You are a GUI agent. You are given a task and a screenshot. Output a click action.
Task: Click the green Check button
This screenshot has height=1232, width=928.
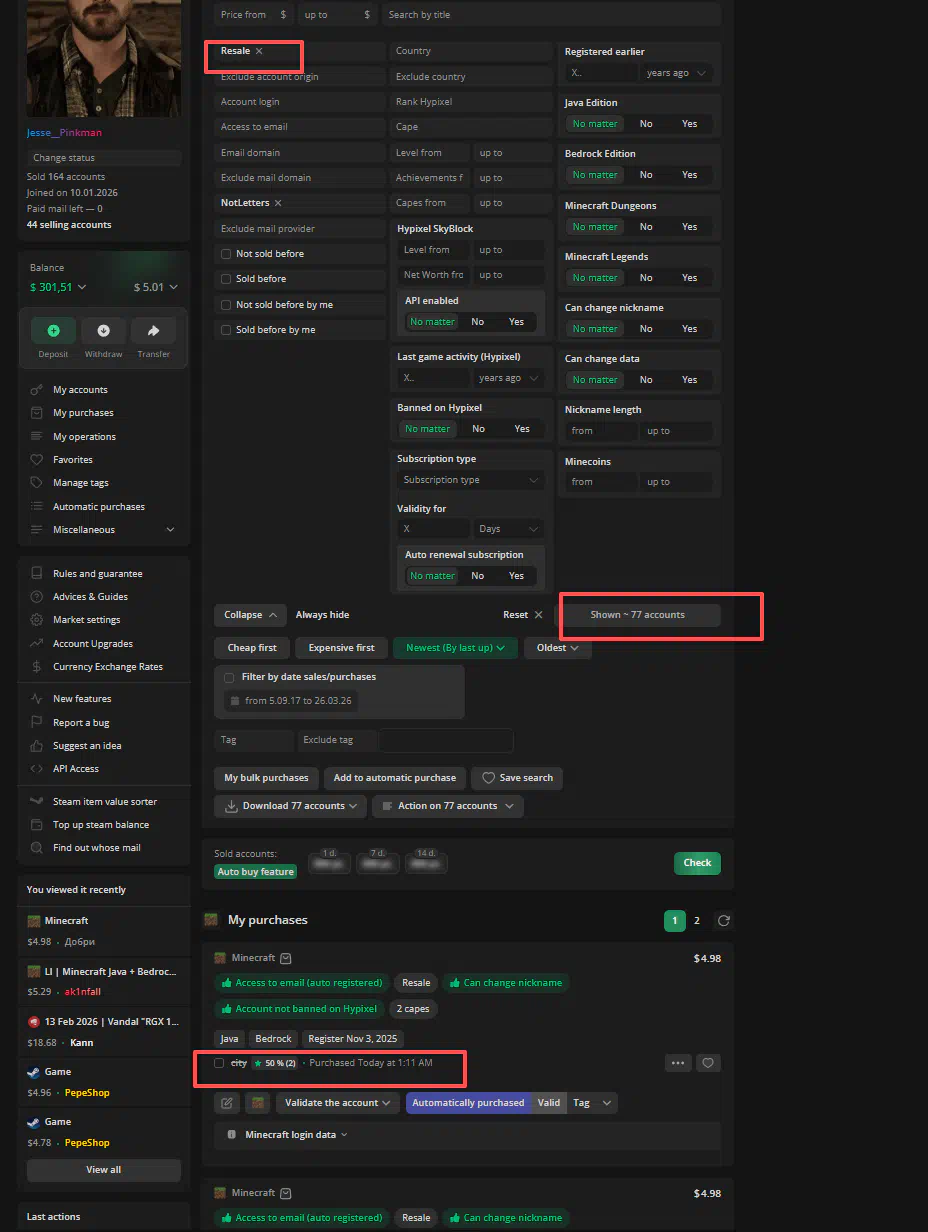click(x=697, y=863)
